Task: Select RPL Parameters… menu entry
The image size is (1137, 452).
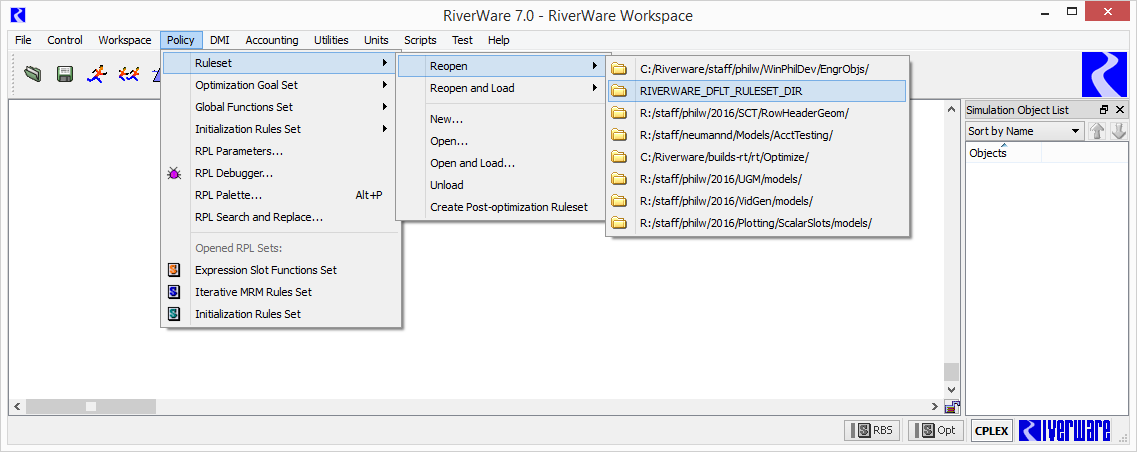Action: coord(281,151)
